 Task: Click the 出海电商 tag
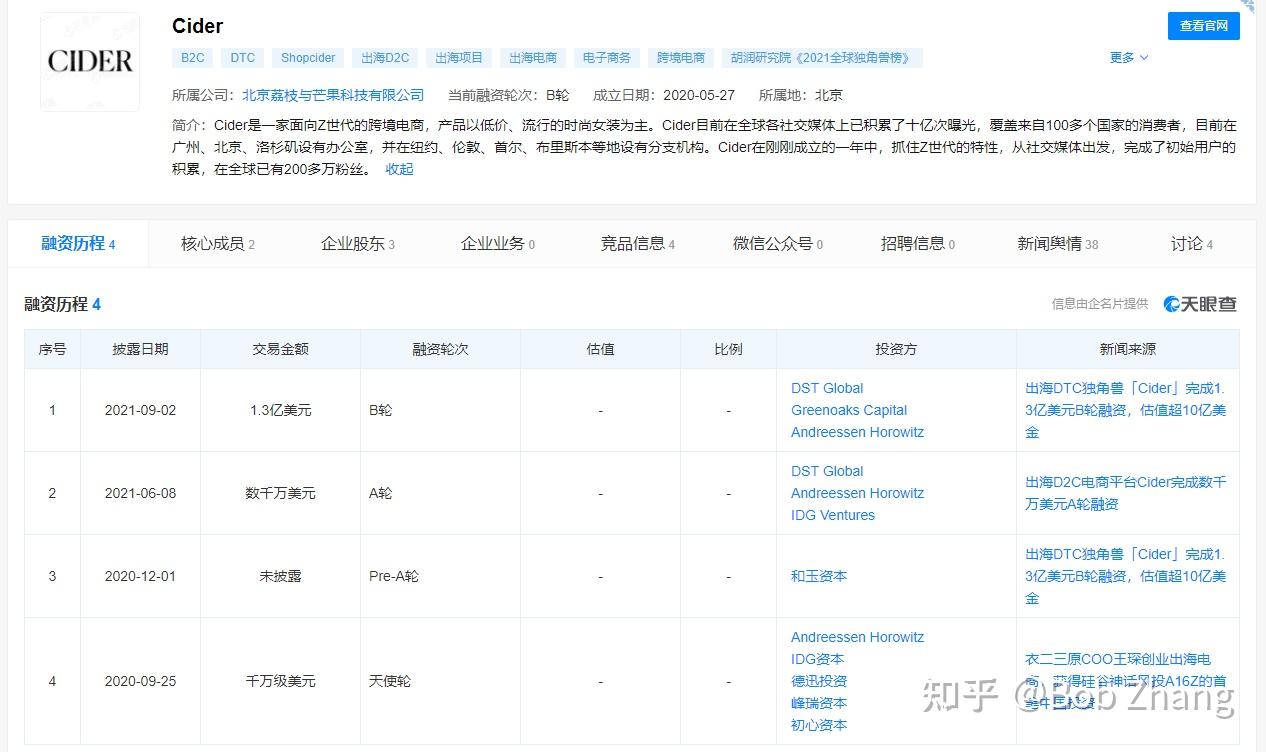point(533,58)
